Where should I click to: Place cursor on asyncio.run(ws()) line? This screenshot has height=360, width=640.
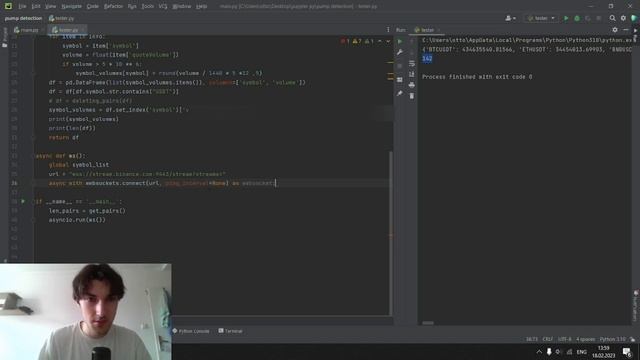pyautogui.click(x=77, y=220)
